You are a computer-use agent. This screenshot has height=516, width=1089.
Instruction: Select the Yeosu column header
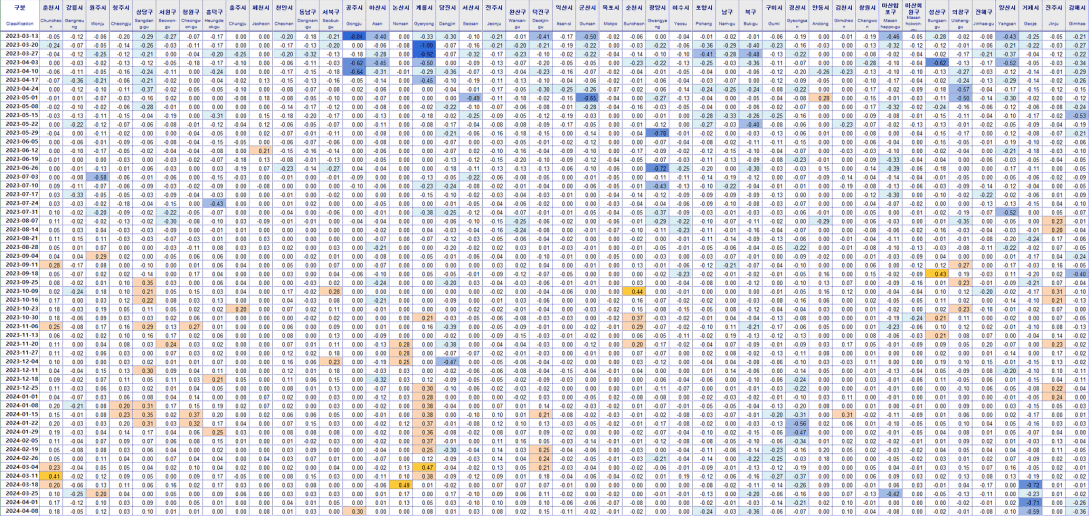tap(681, 16)
